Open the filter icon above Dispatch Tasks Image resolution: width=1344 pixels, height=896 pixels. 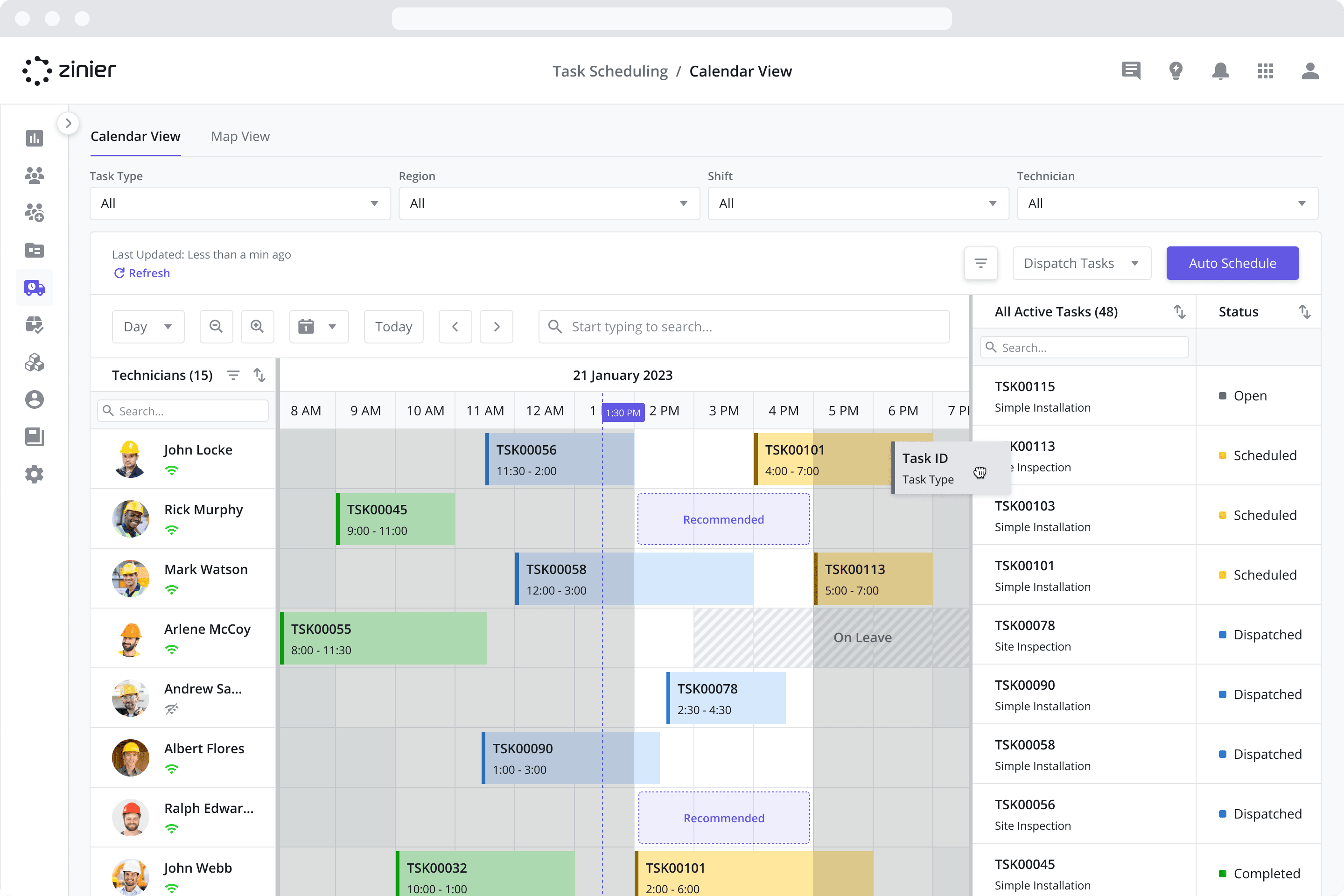coord(980,263)
